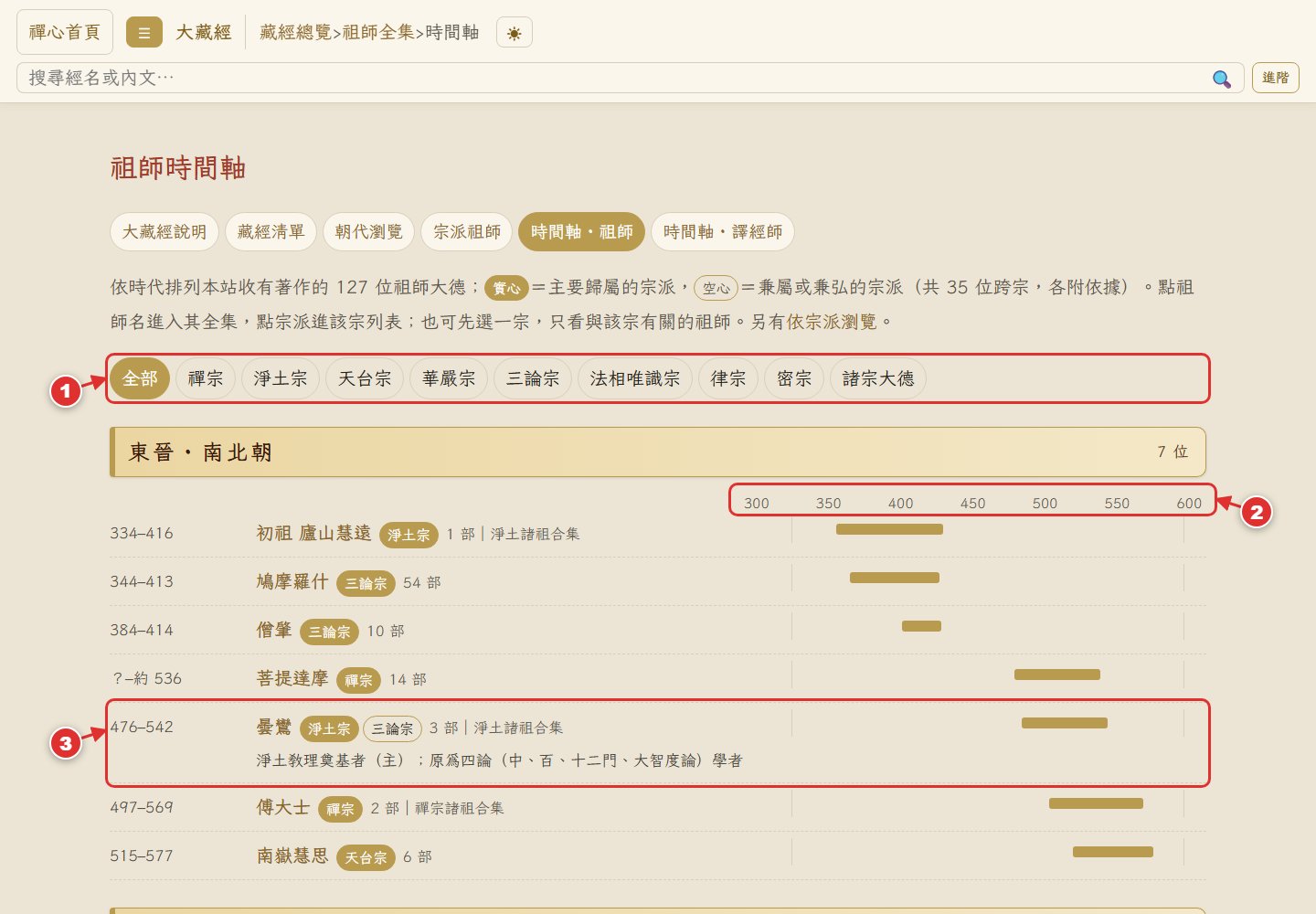The height and width of the screenshot is (914, 1316).
Task: Focus the 搜尋經名或內文 search field
Action: [x=612, y=78]
